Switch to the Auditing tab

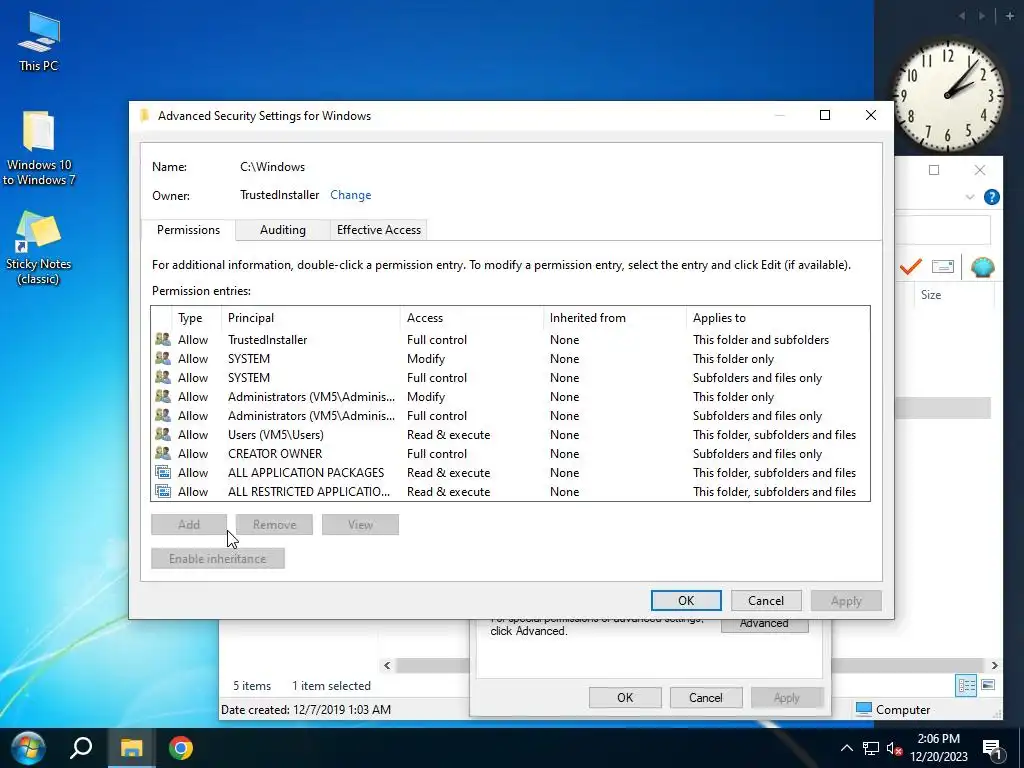click(283, 230)
